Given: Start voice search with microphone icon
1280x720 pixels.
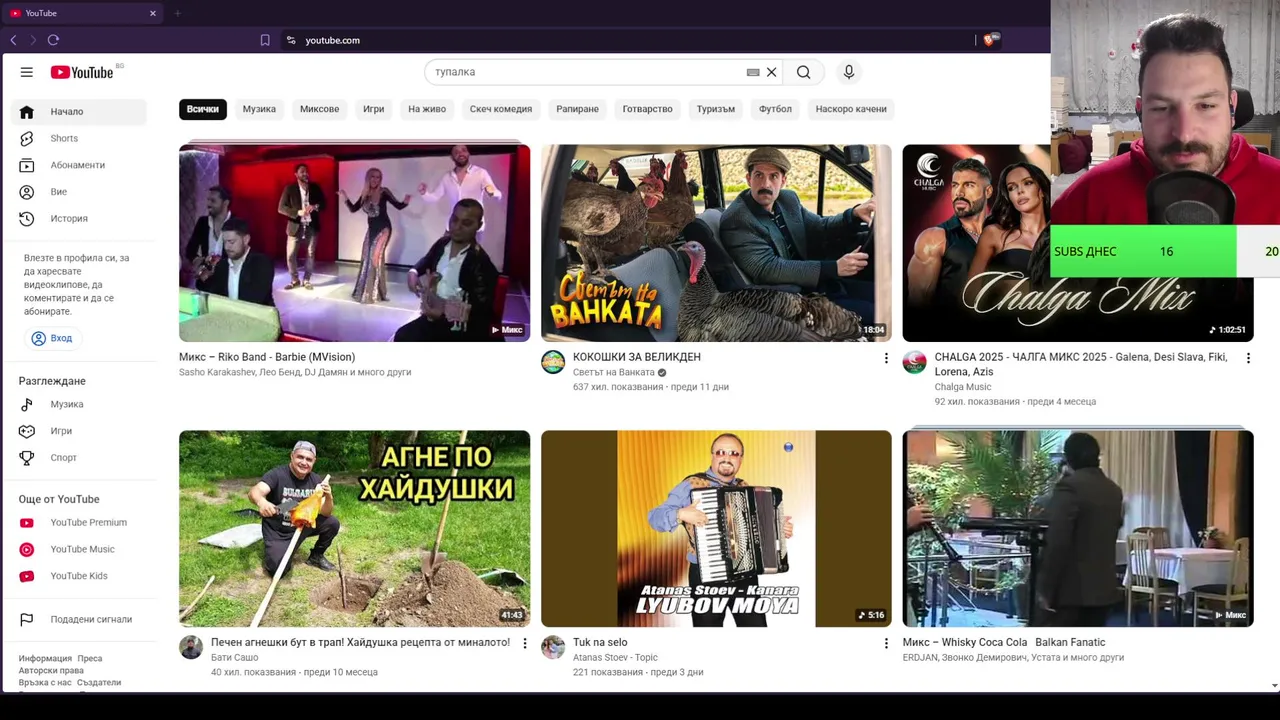Looking at the screenshot, I should (x=848, y=72).
